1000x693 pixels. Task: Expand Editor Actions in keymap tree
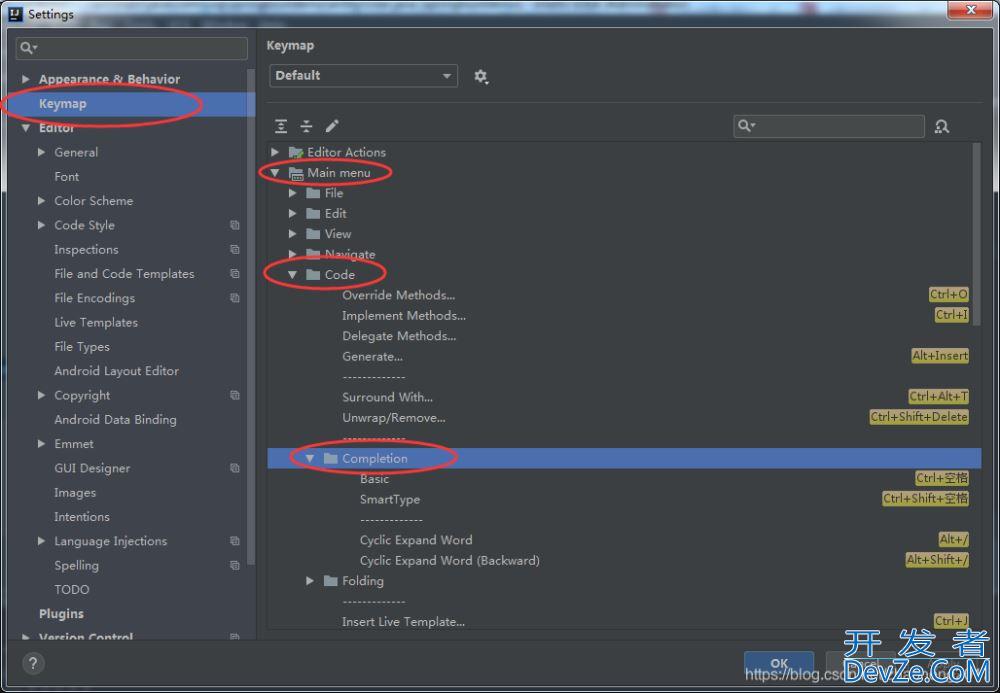[x=275, y=152]
